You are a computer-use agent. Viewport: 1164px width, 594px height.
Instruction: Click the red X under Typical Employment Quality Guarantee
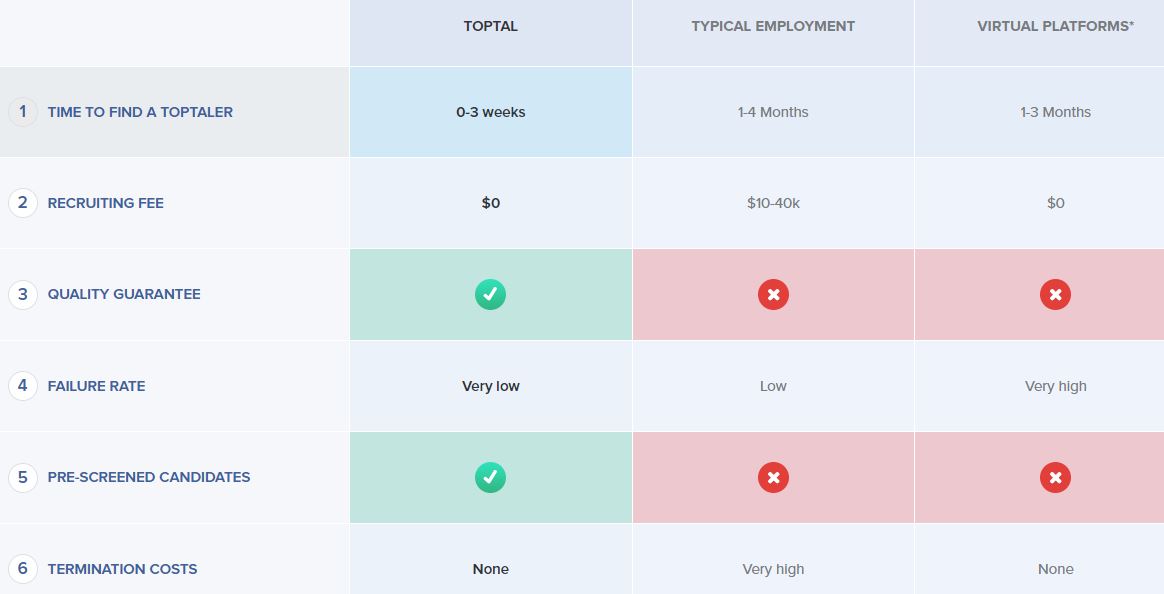click(774, 295)
